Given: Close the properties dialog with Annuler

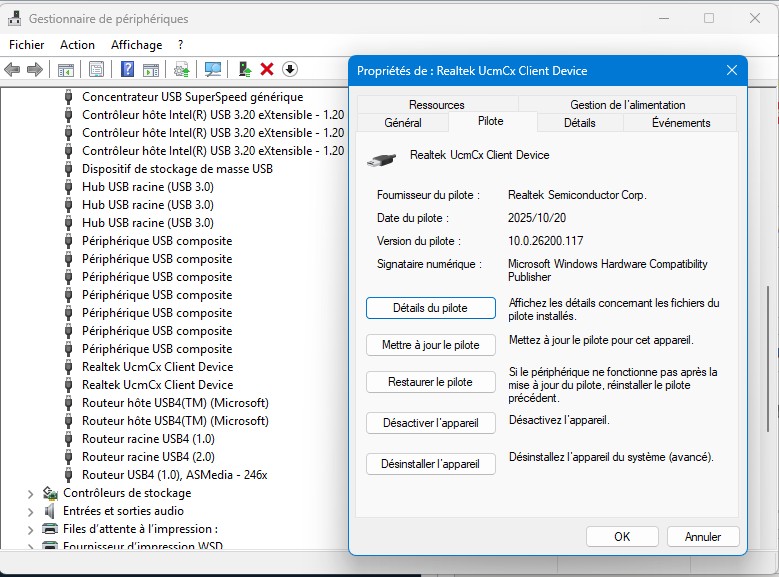Looking at the screenshot, I should [x=702, y=537].
